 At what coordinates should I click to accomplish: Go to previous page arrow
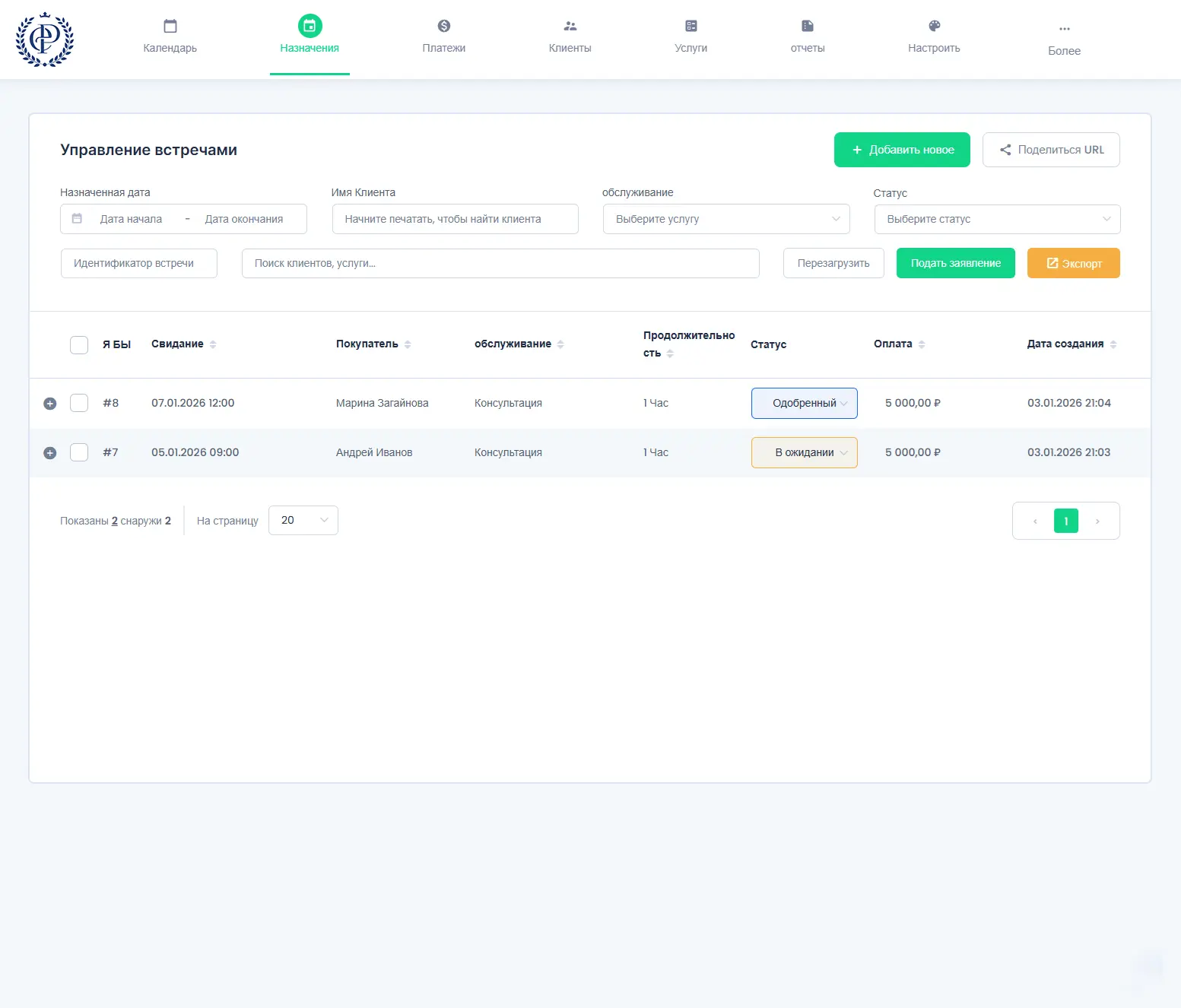tap(1035, 521)
